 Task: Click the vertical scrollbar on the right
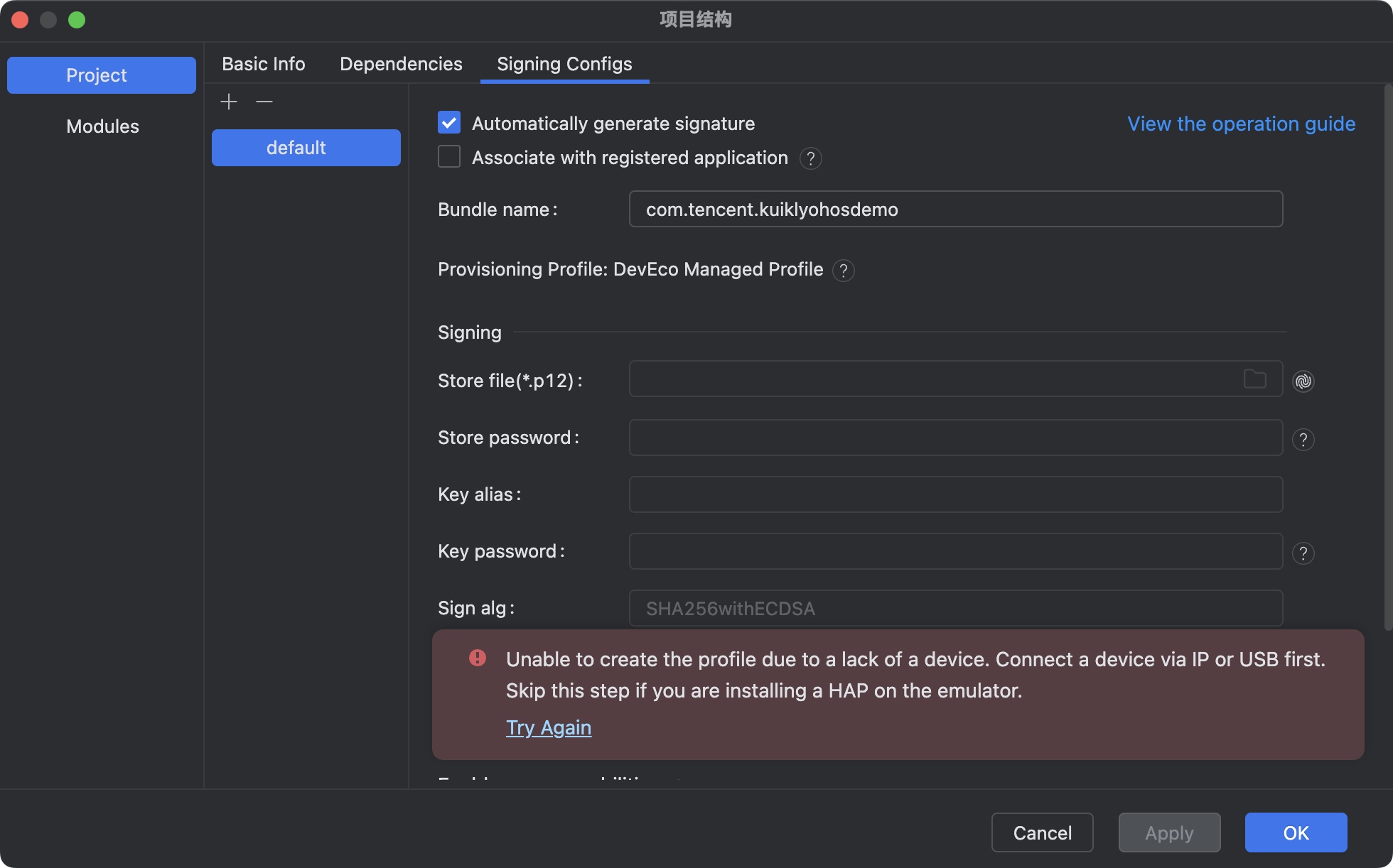click(1387, 355)
